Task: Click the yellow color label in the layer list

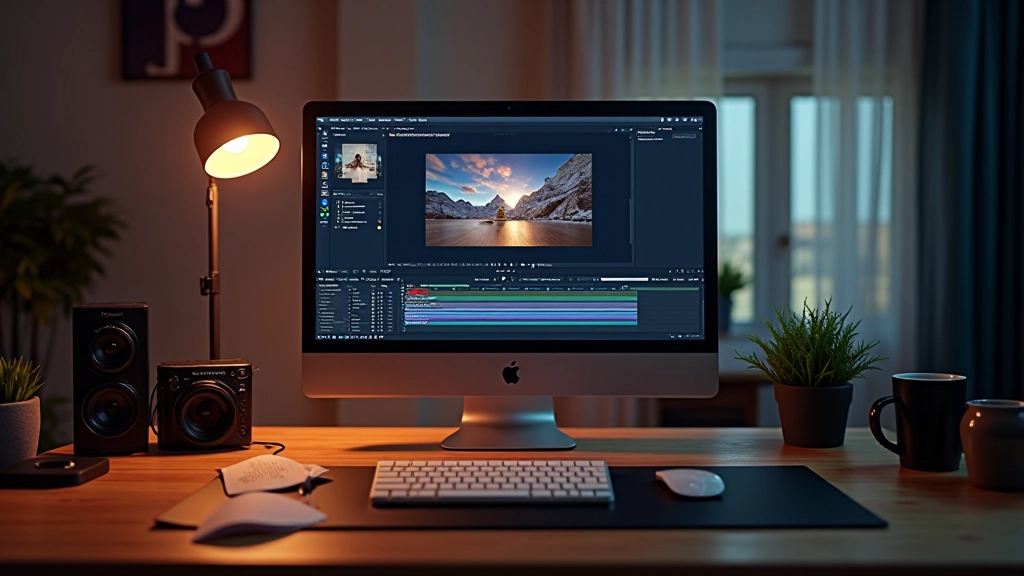Action: [379, 227]
